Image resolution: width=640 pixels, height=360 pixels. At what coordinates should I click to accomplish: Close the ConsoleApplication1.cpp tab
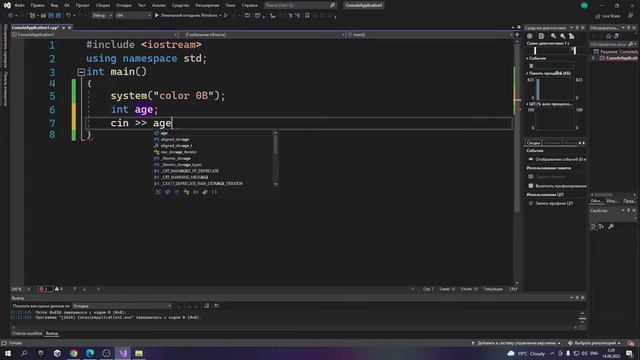[70, 27]
